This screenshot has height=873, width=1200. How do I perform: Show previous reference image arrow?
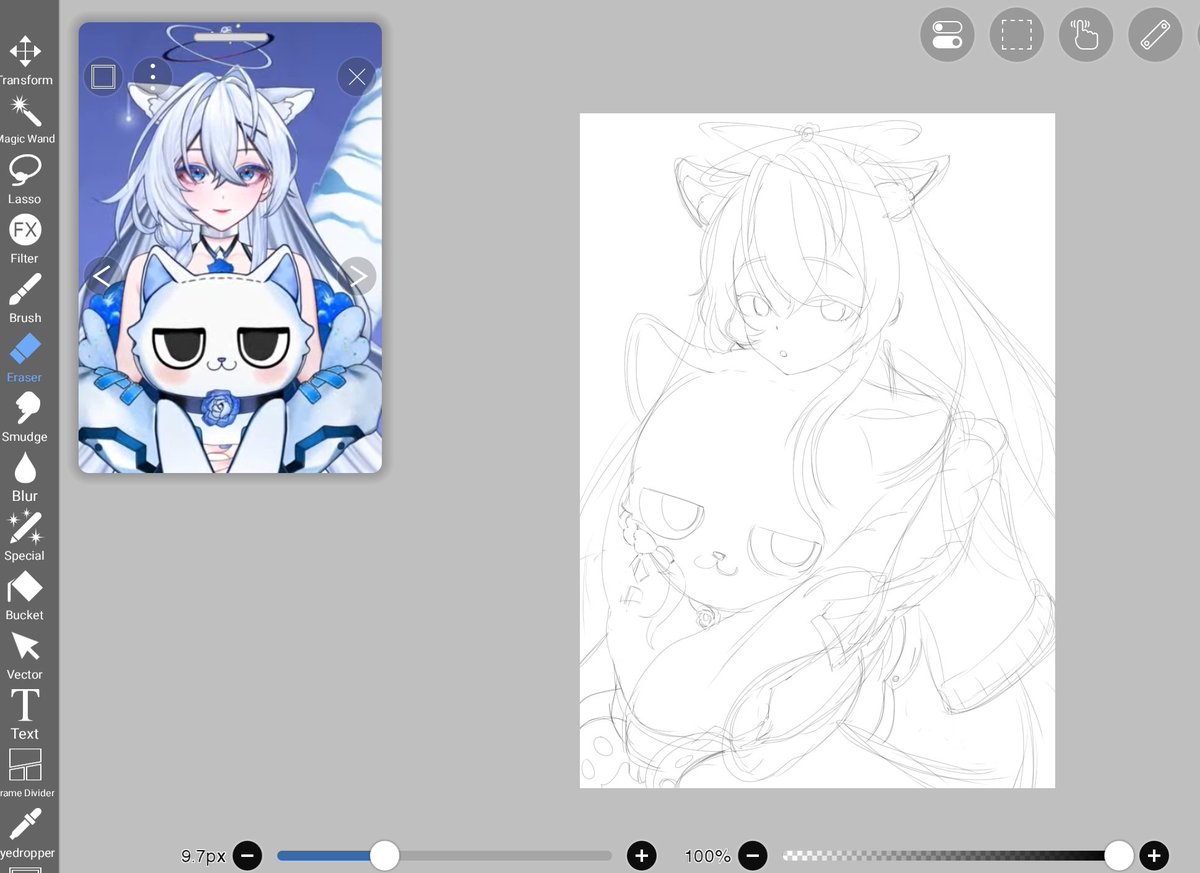coord(103,275)
